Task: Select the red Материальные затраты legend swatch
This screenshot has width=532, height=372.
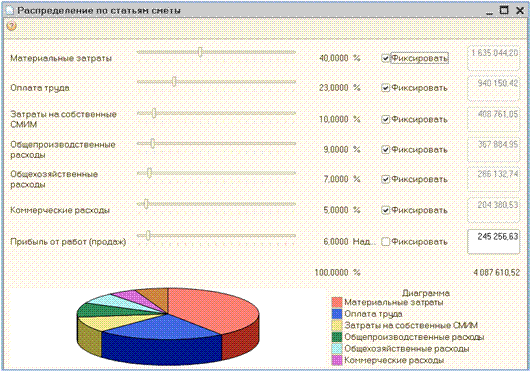Action: coord(337,302)
